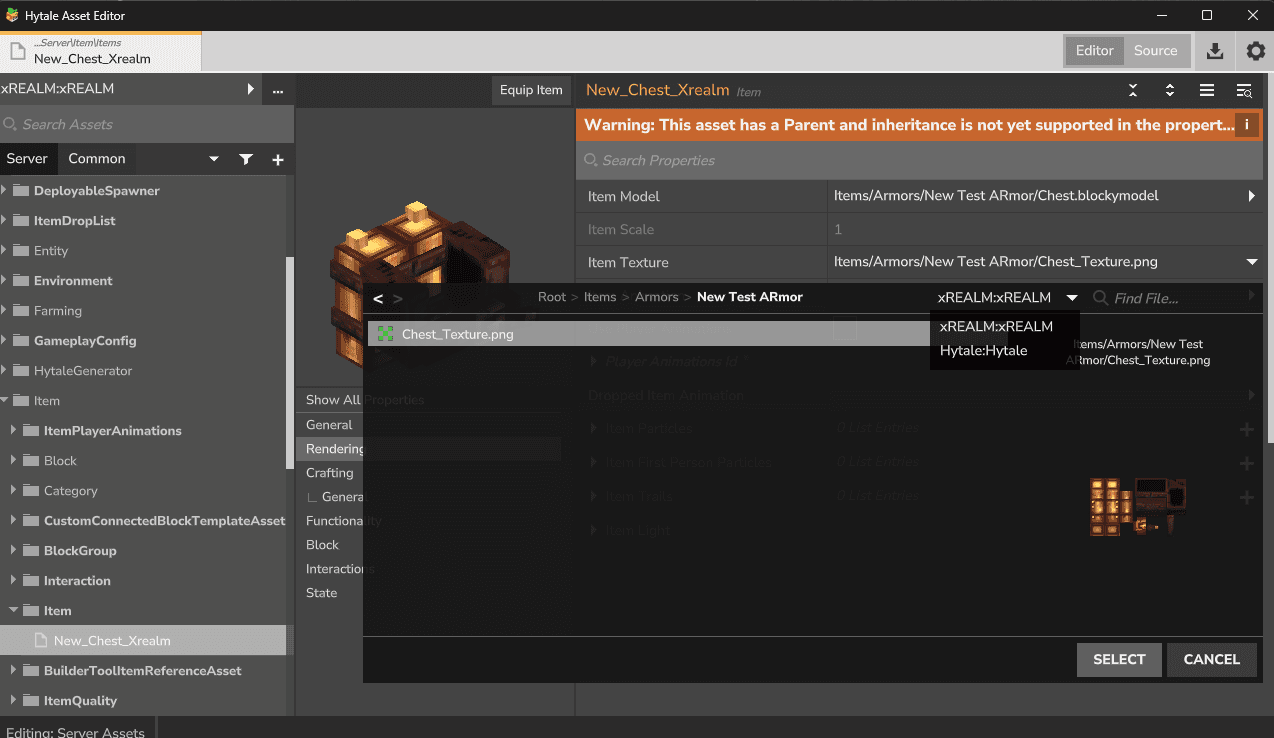
Task: Open settings gear icon
Action: [1255, 51]
